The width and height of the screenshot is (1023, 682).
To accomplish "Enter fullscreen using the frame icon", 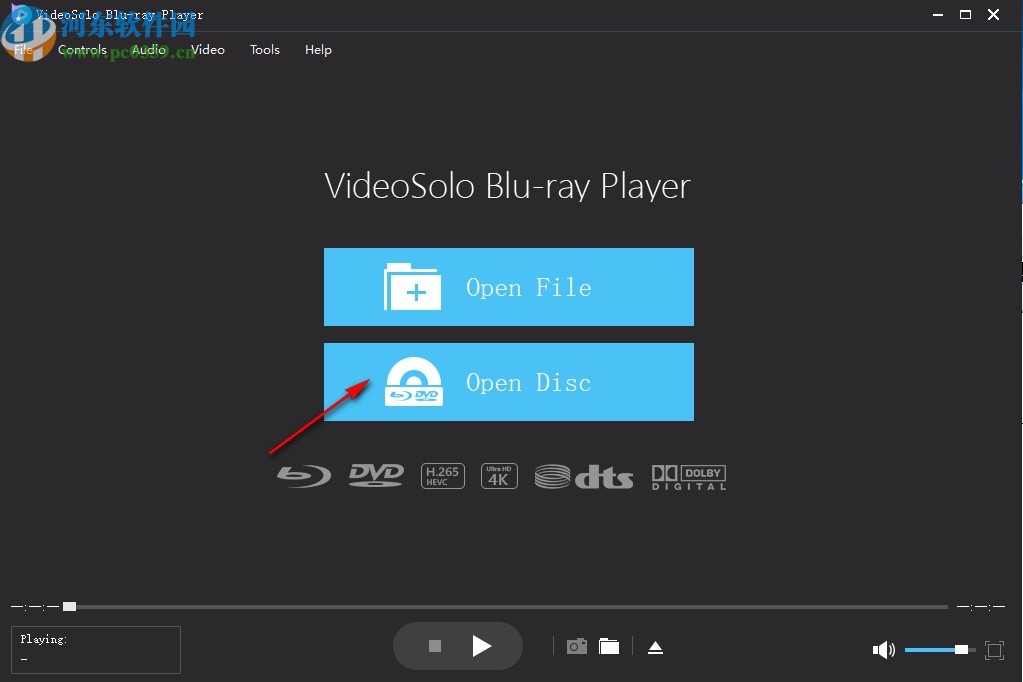I will [x=994, y=649].
